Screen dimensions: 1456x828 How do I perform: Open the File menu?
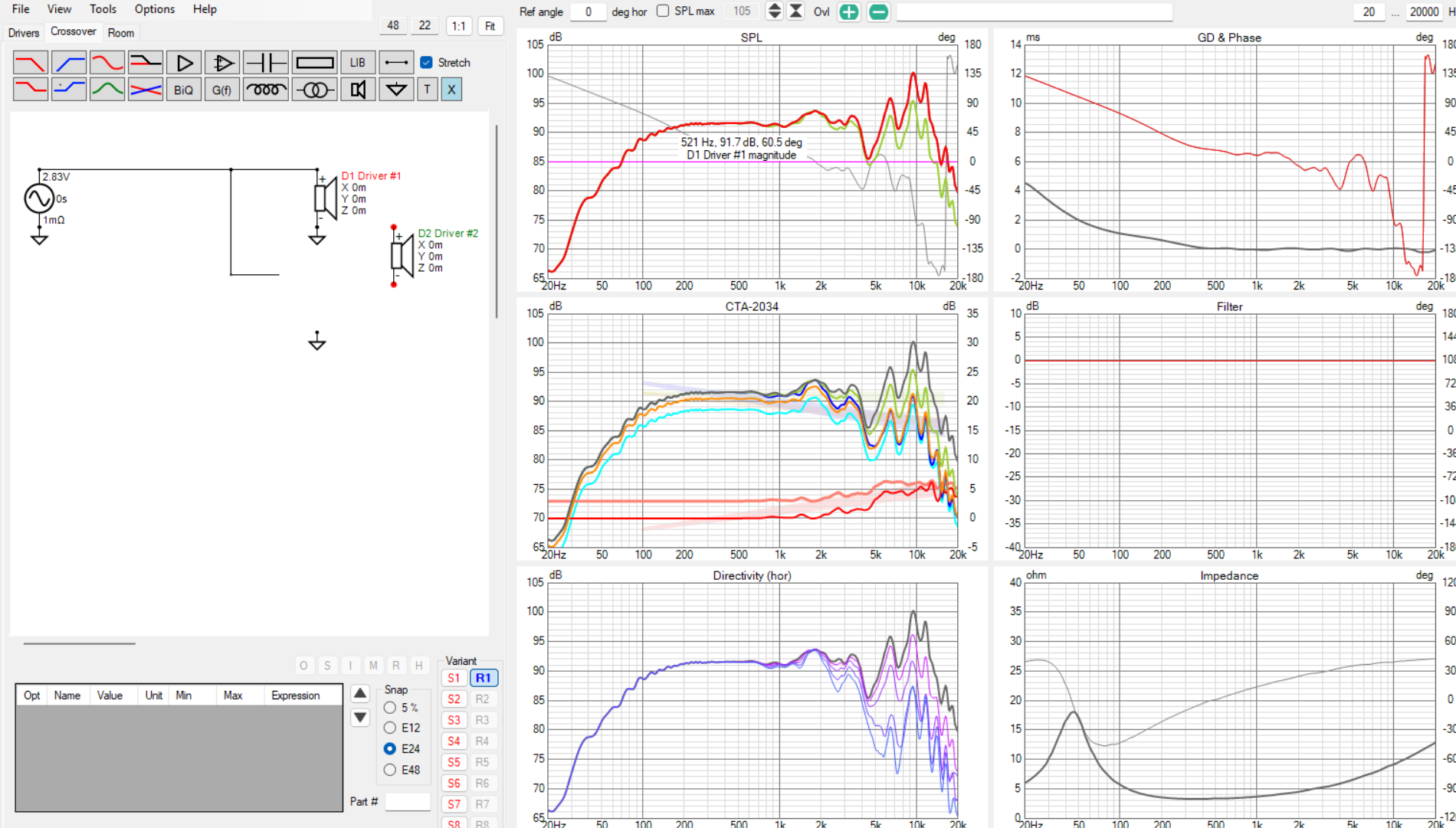click(21, 9)
